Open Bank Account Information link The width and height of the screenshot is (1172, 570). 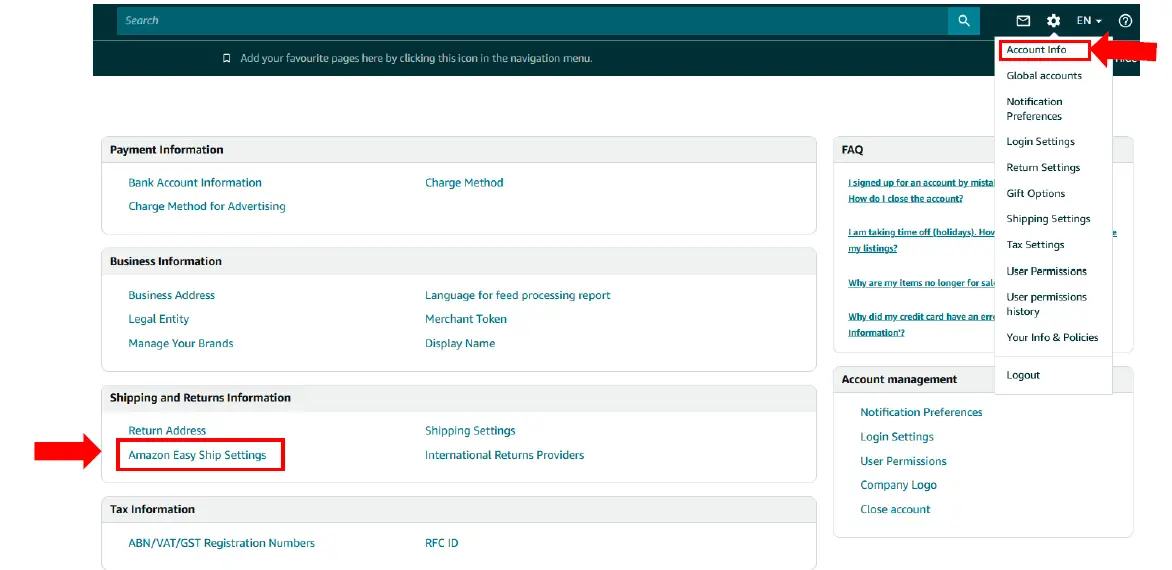[195, 183]
